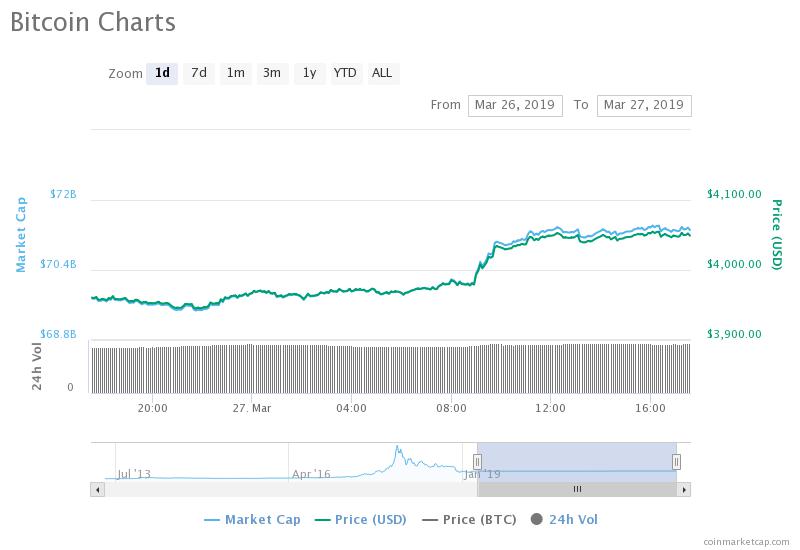Select the YTD zoom button
The width and height of the screenshot is (800, 550).
(345, 73)
